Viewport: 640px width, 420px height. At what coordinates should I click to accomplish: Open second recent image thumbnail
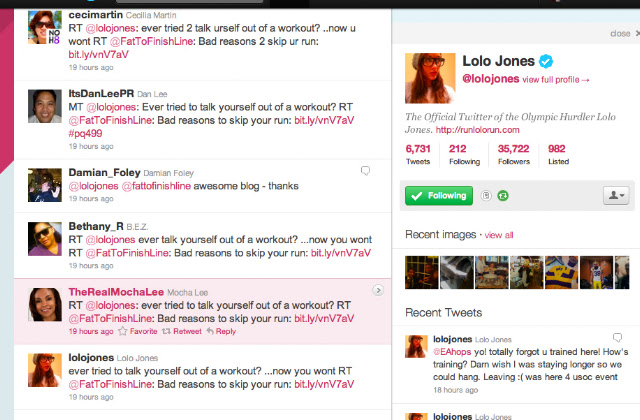[457, 272]
